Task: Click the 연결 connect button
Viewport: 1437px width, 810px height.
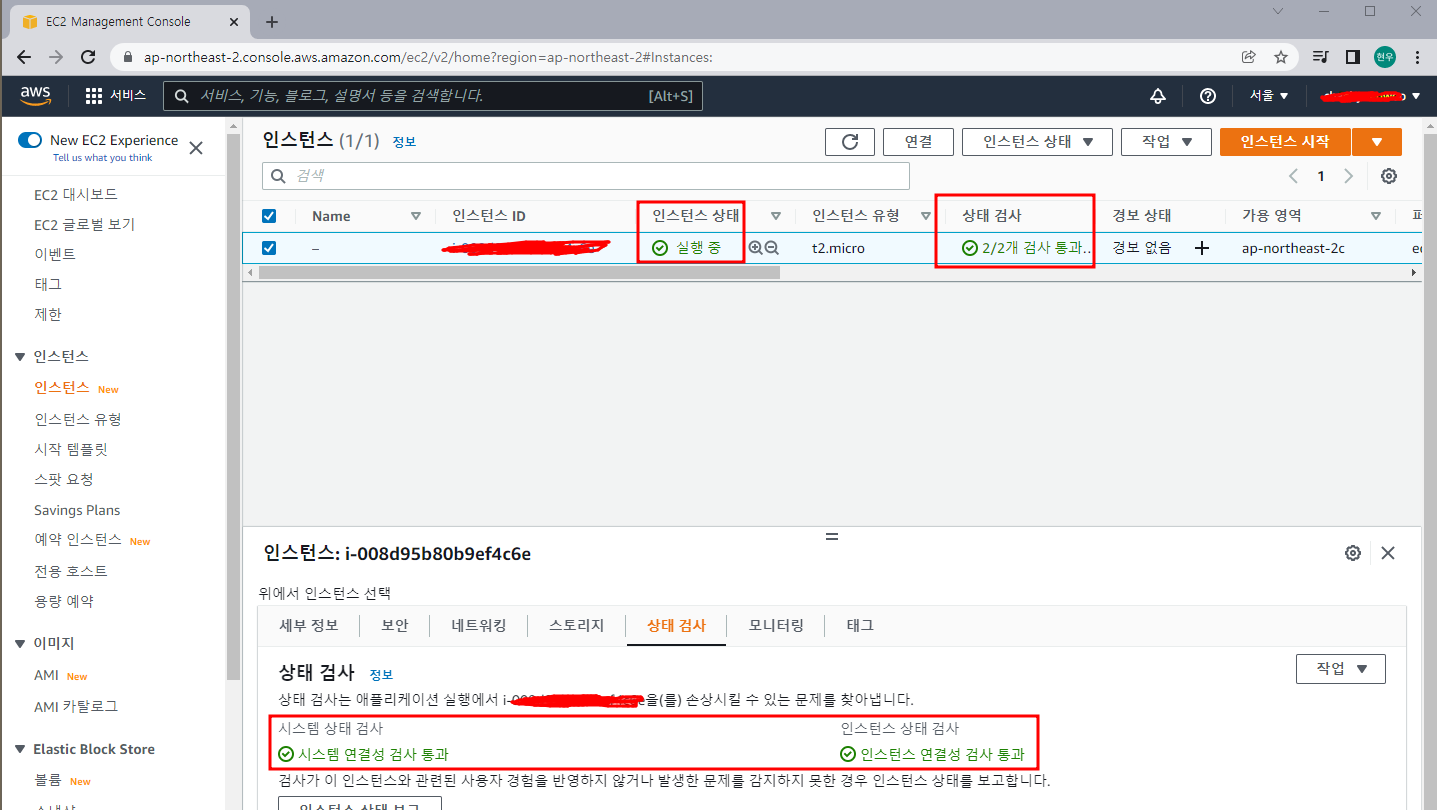Action: point(917,141)
